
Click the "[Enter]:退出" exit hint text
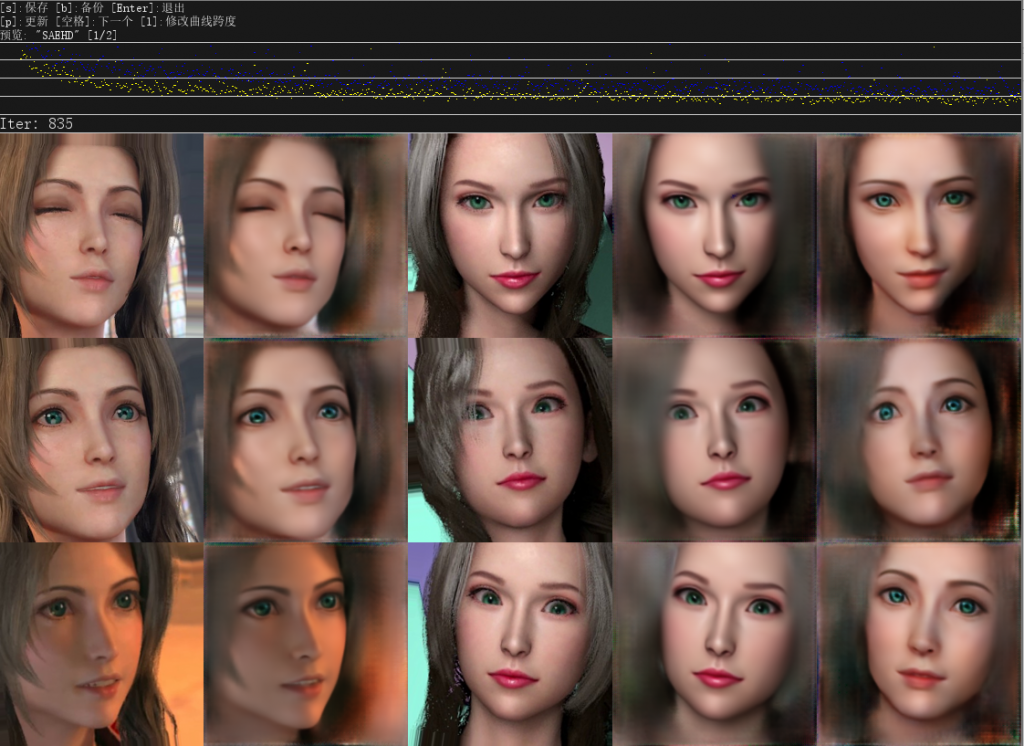tap(148, 8)
